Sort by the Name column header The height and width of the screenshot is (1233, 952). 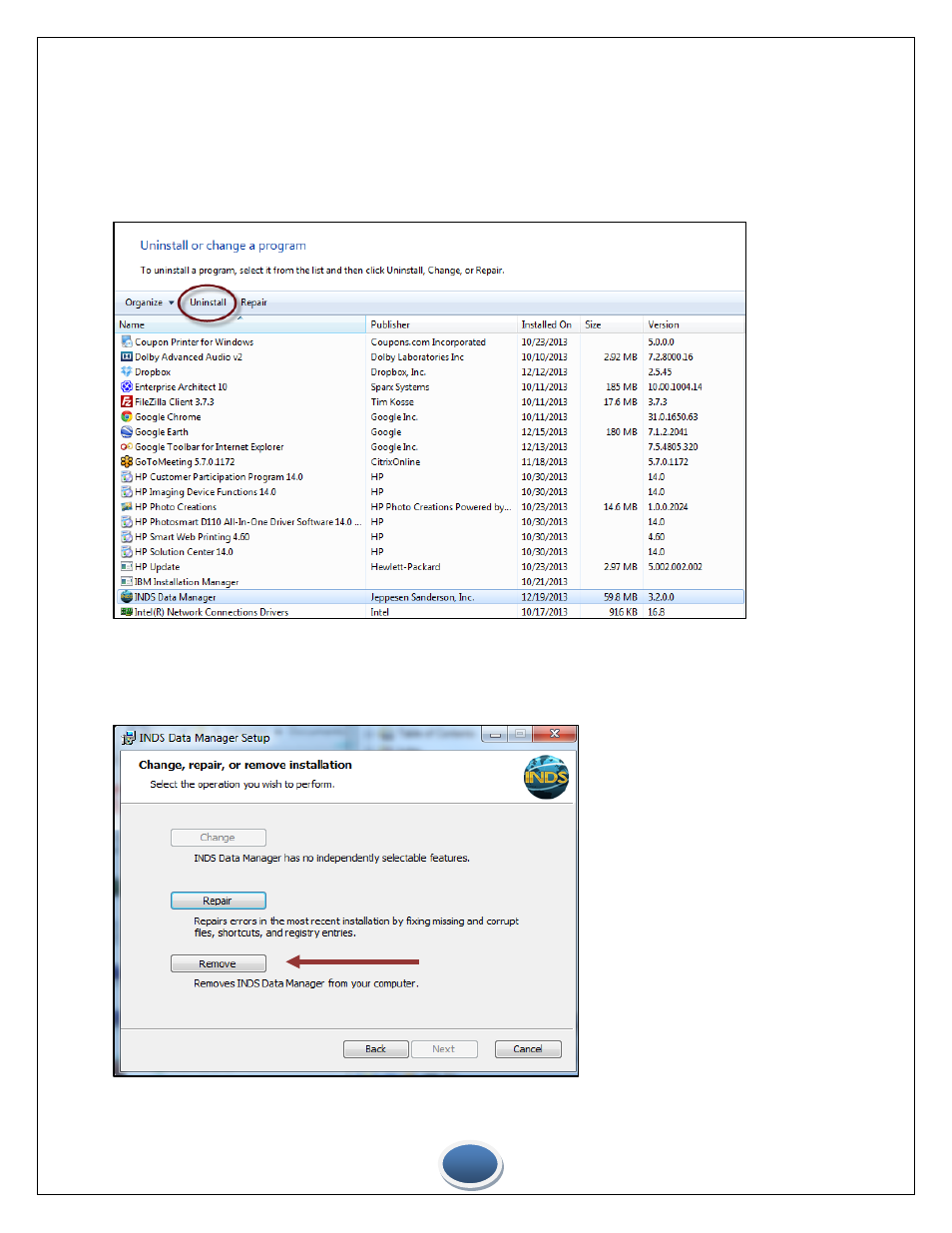pos(241,324)
